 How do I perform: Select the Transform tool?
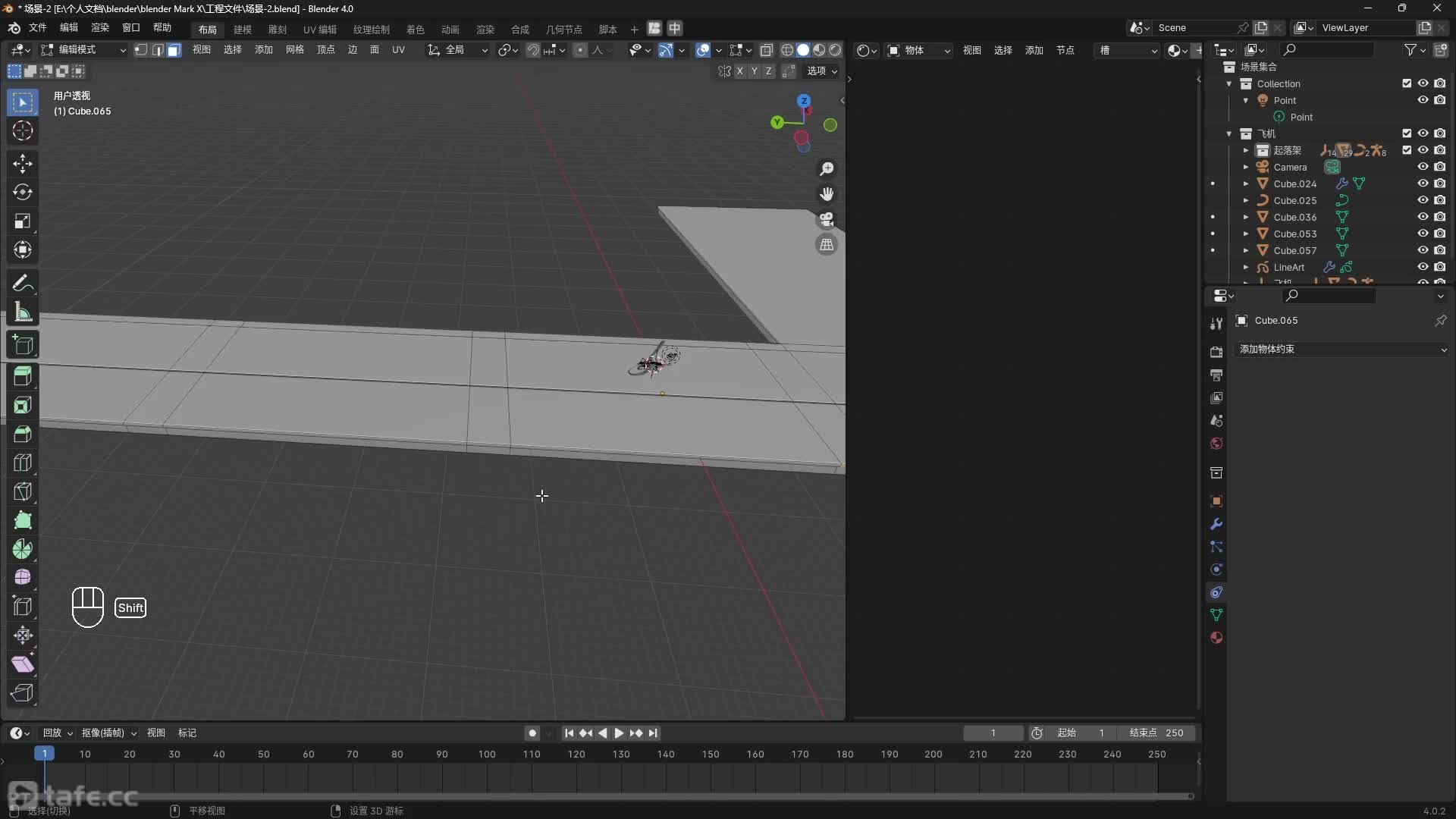point(23,250)
